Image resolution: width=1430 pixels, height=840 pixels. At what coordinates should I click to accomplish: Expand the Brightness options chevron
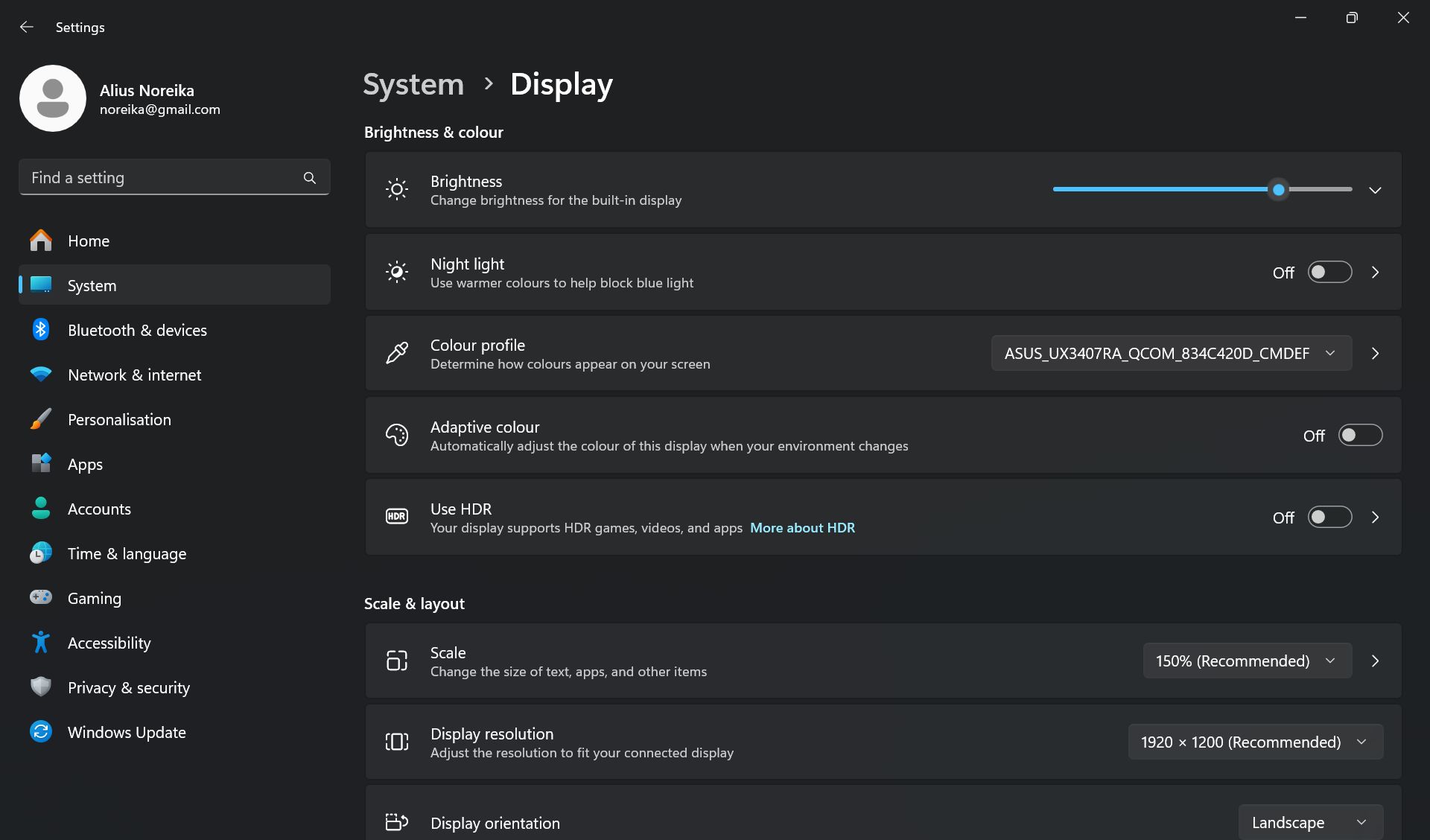[x=1375, y=190]
